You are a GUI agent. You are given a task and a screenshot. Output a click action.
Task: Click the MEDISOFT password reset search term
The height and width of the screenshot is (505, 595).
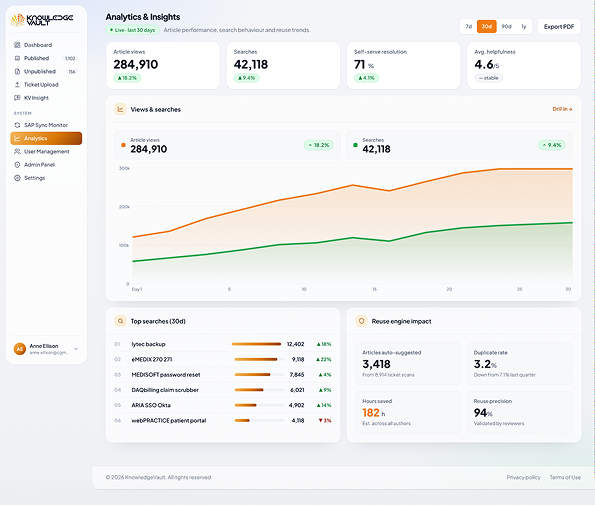coord(166,375)
